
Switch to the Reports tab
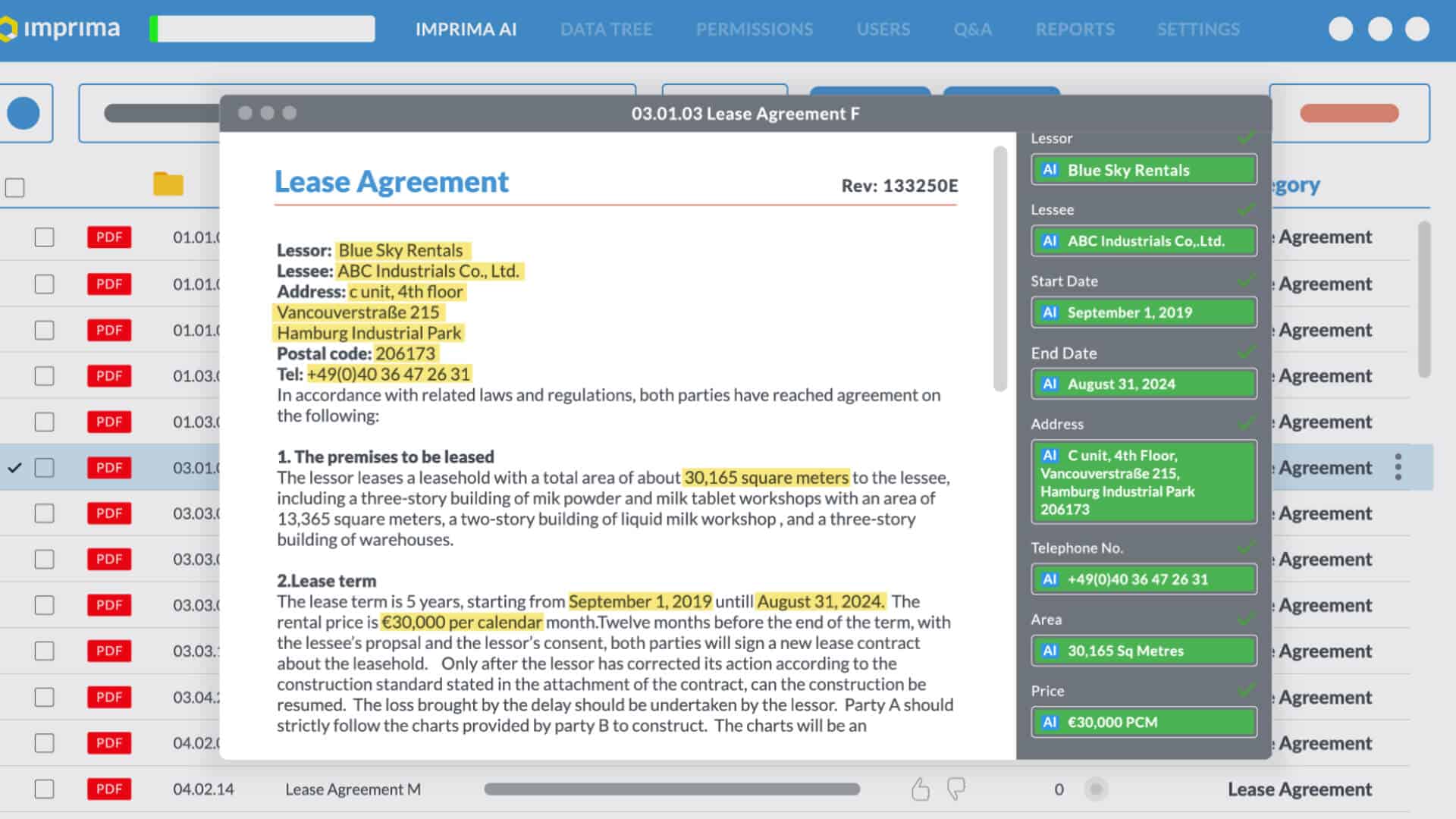coord(1075,30)
